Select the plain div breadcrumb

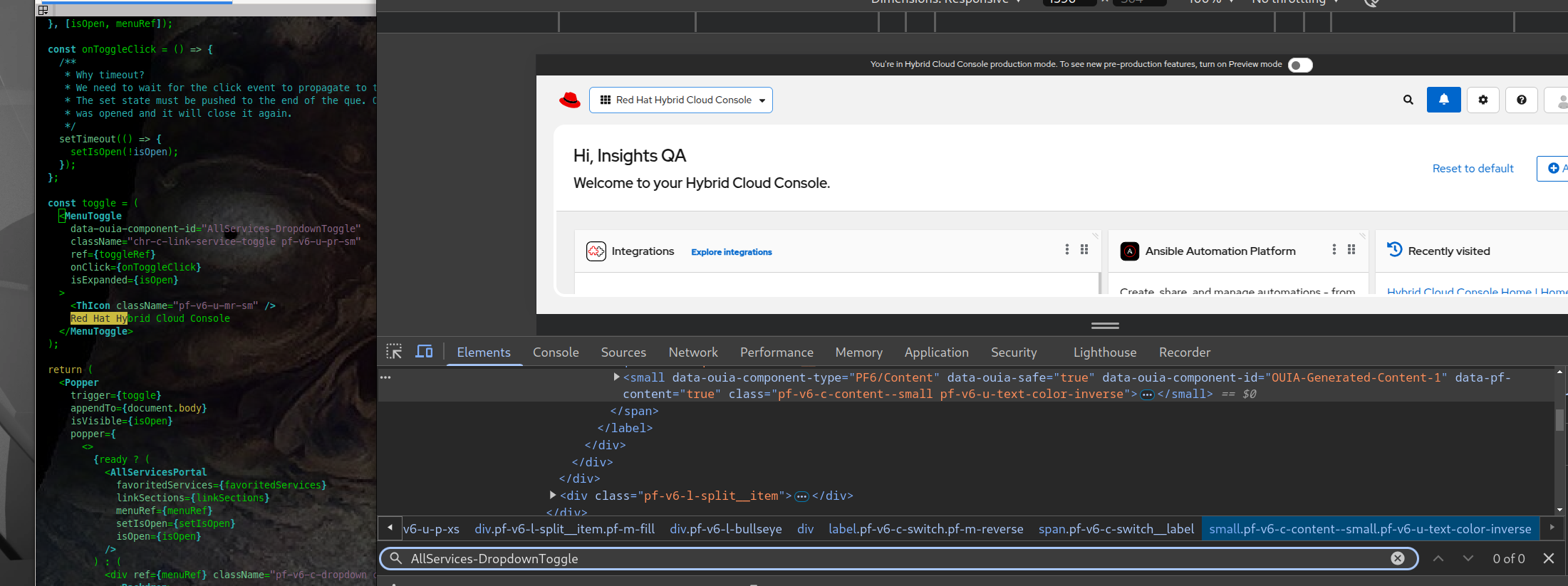(806, 529)
